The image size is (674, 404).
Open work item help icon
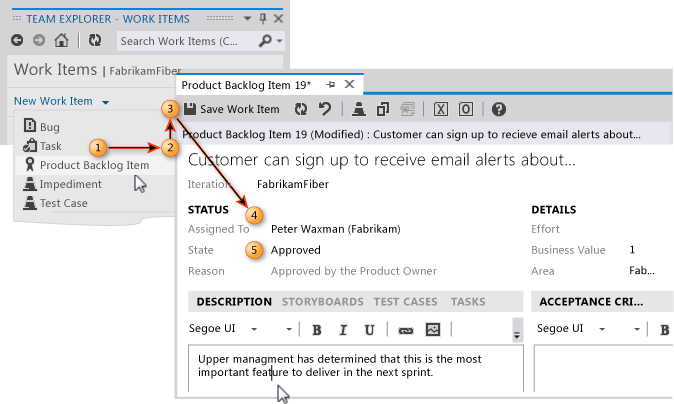tap(499, 109)
